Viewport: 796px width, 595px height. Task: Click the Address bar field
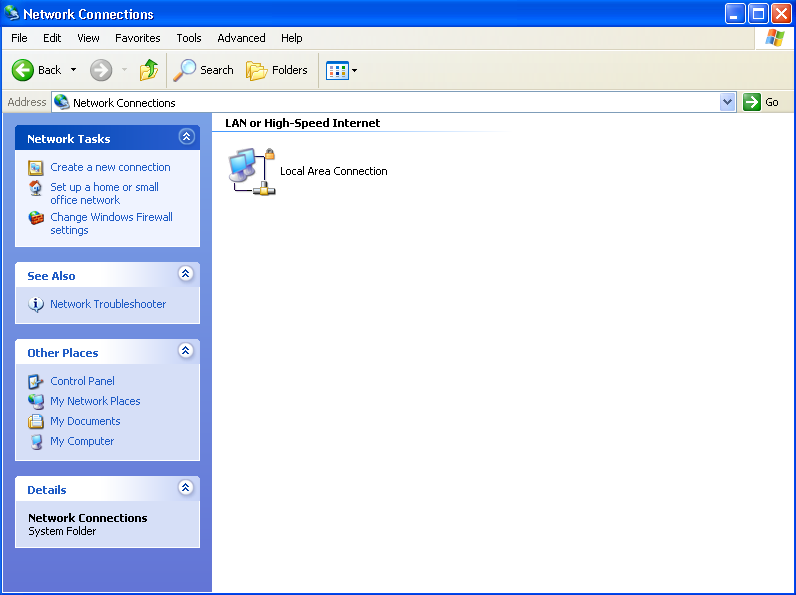(393, 103)
